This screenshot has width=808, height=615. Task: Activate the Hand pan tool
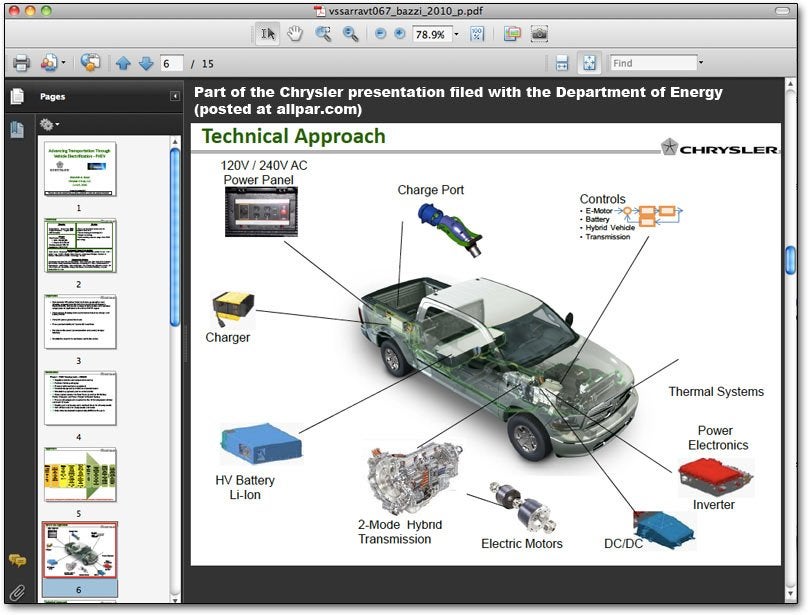pyautogui.click(x=295, y=34)
